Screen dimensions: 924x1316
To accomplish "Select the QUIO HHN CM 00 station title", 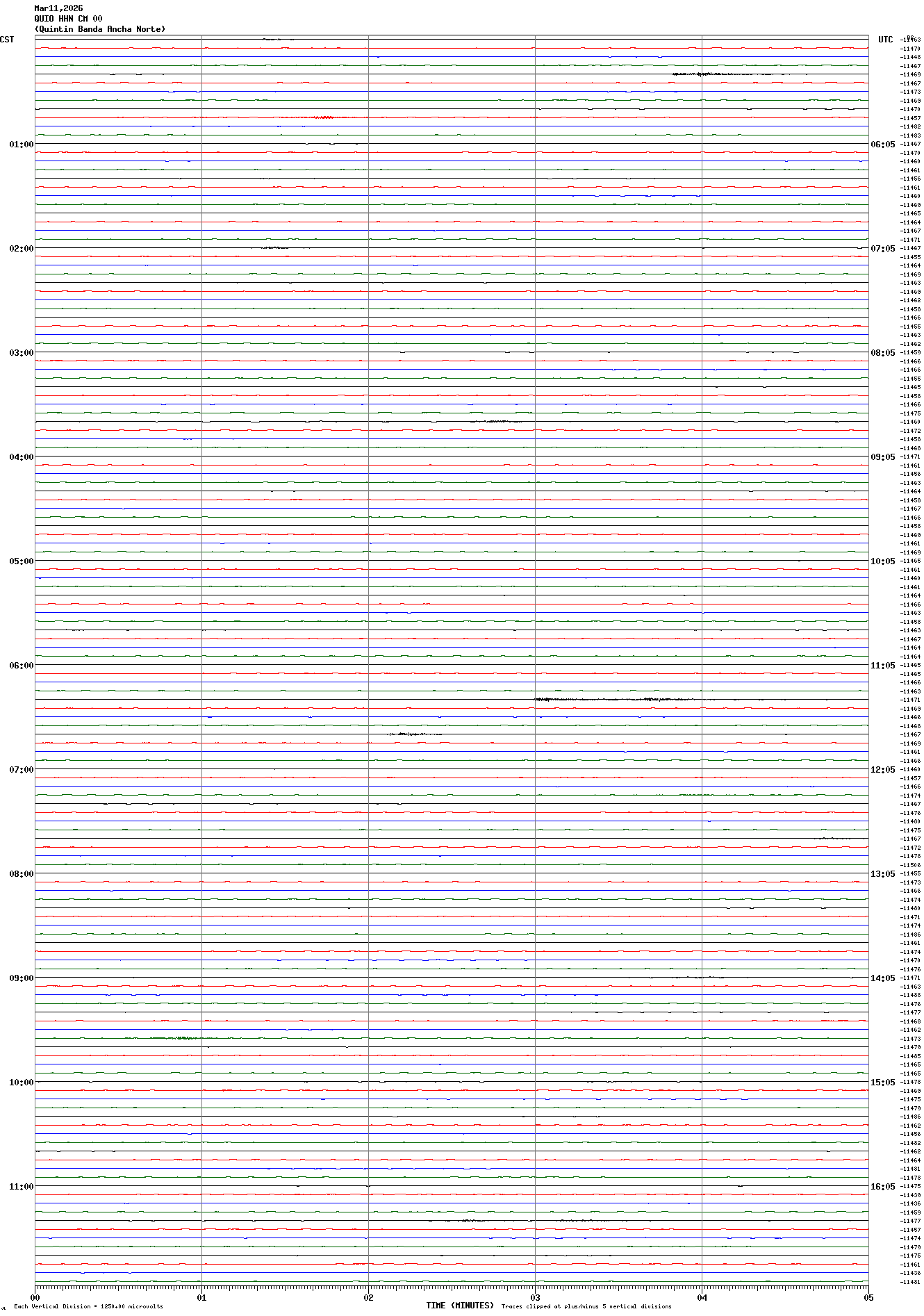I will pyautogui.click(x=68, y=19).
